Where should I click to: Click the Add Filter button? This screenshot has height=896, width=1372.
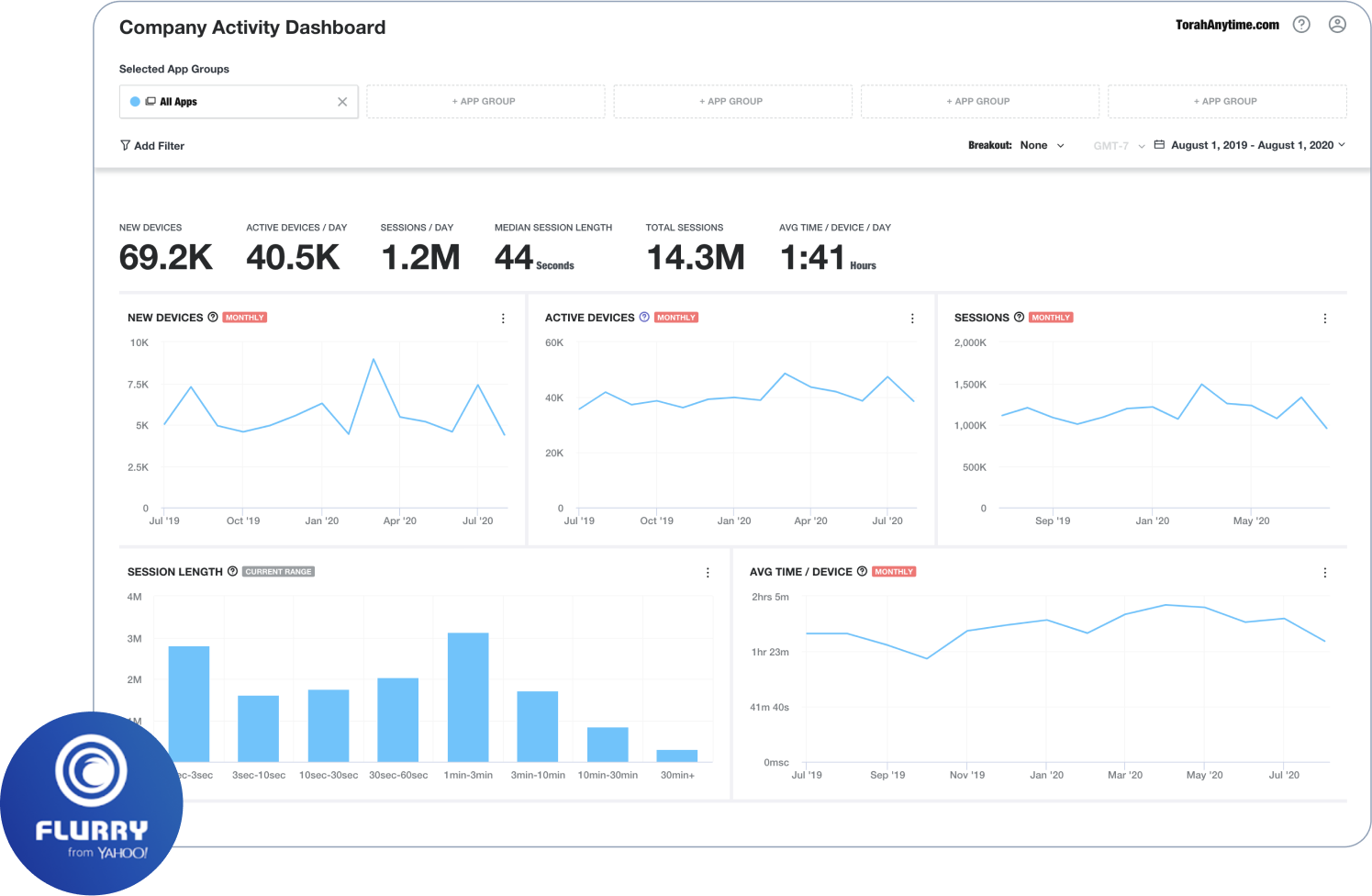pyautogui.click(x=152, y=145)
